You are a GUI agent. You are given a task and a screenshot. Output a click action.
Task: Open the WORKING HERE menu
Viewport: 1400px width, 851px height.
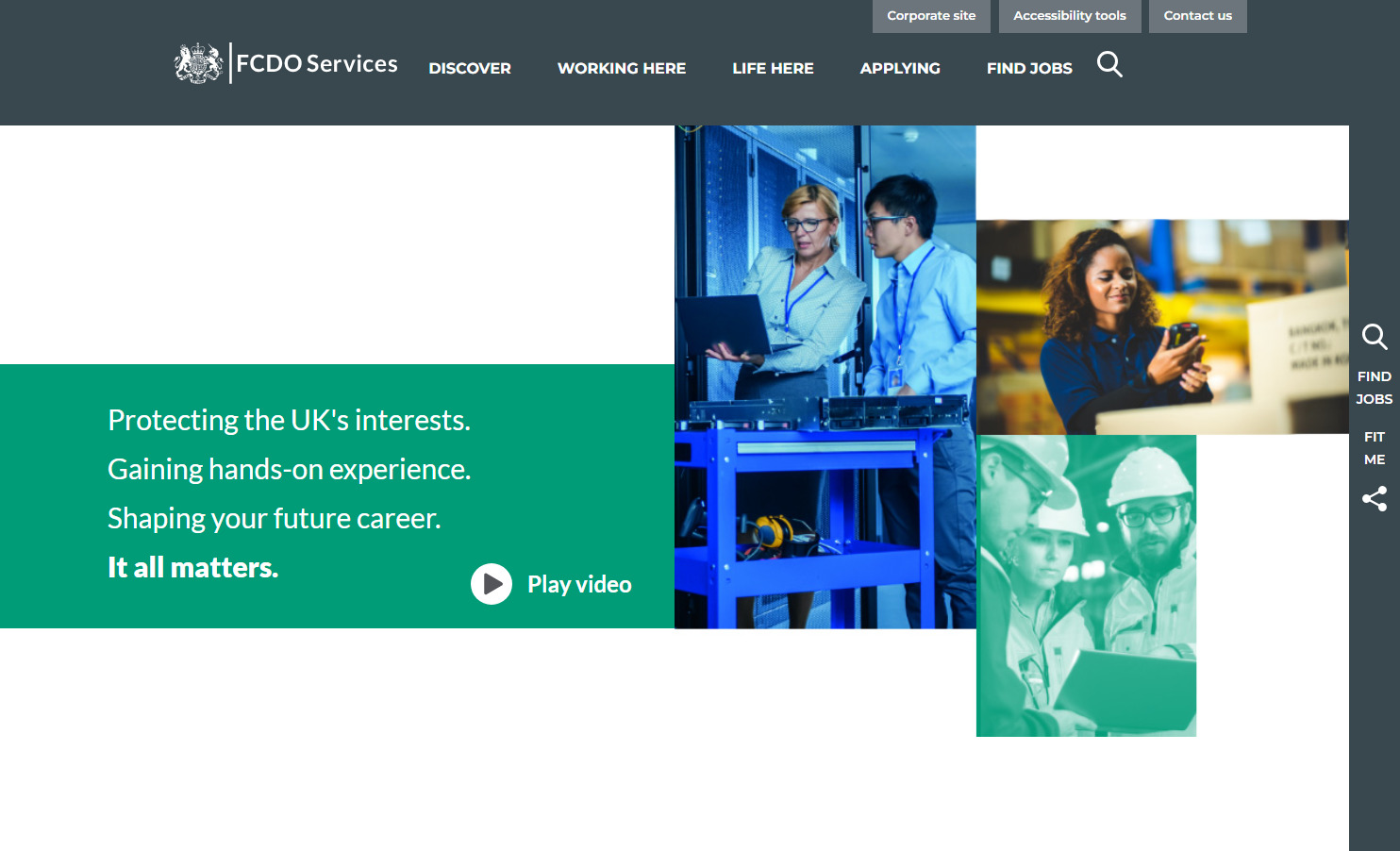[622, 68]
